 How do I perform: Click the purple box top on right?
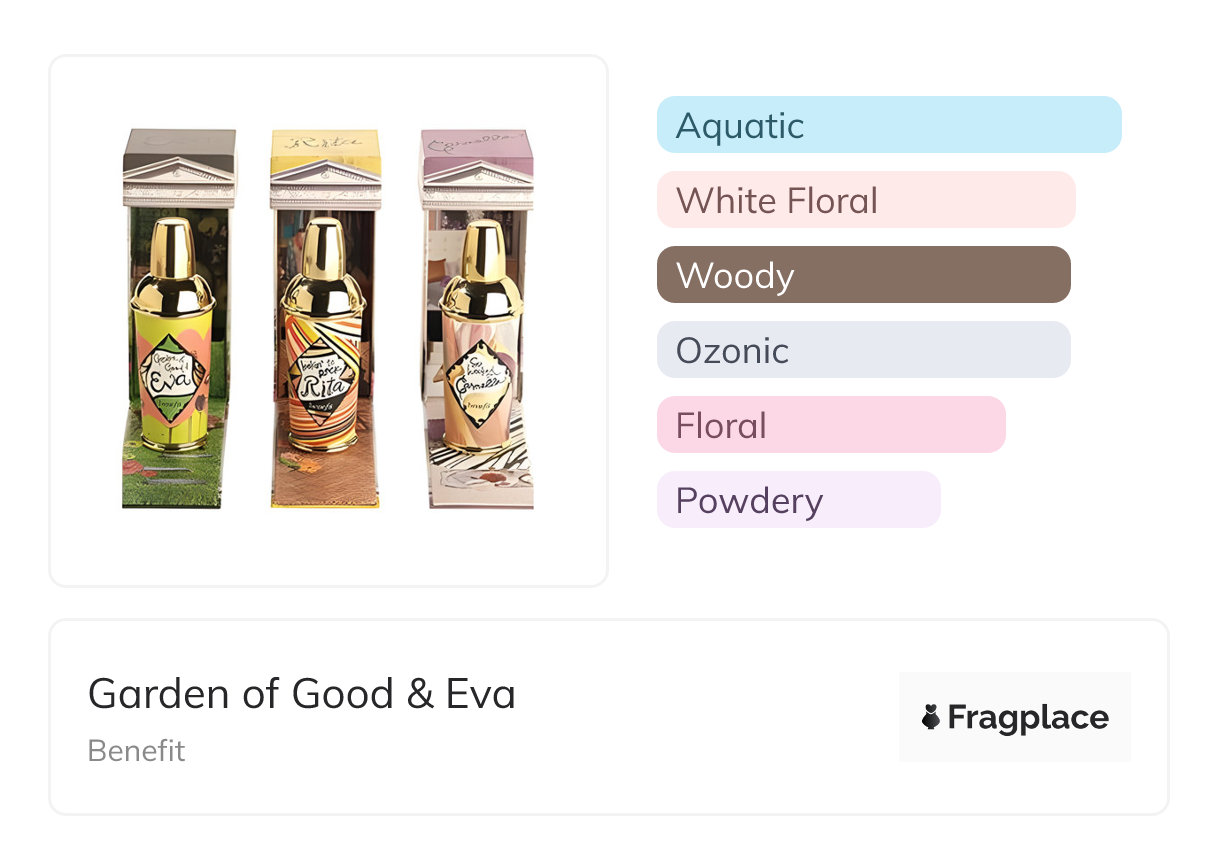(477, 145)
